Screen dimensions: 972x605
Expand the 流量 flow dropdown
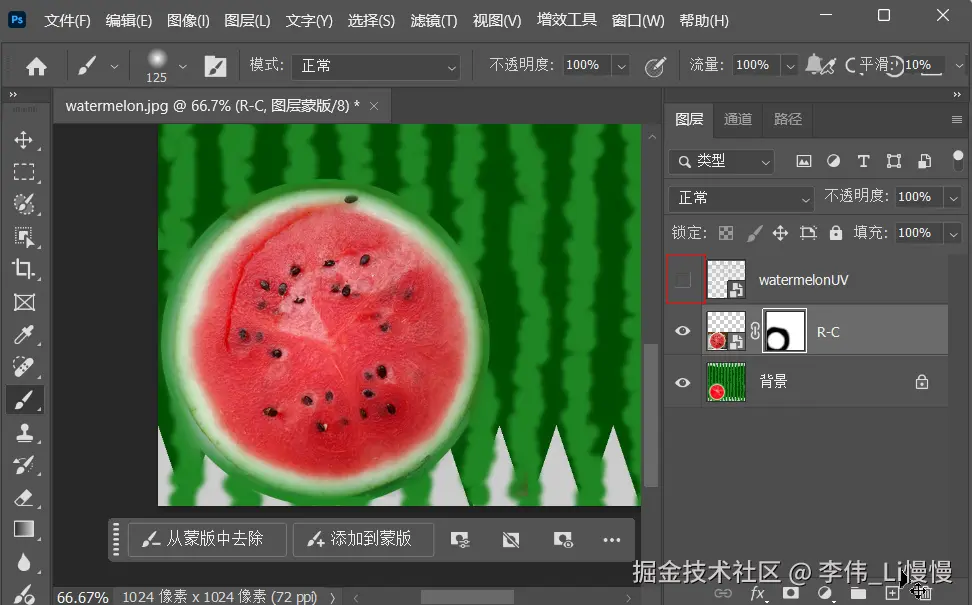coord(790,66)
